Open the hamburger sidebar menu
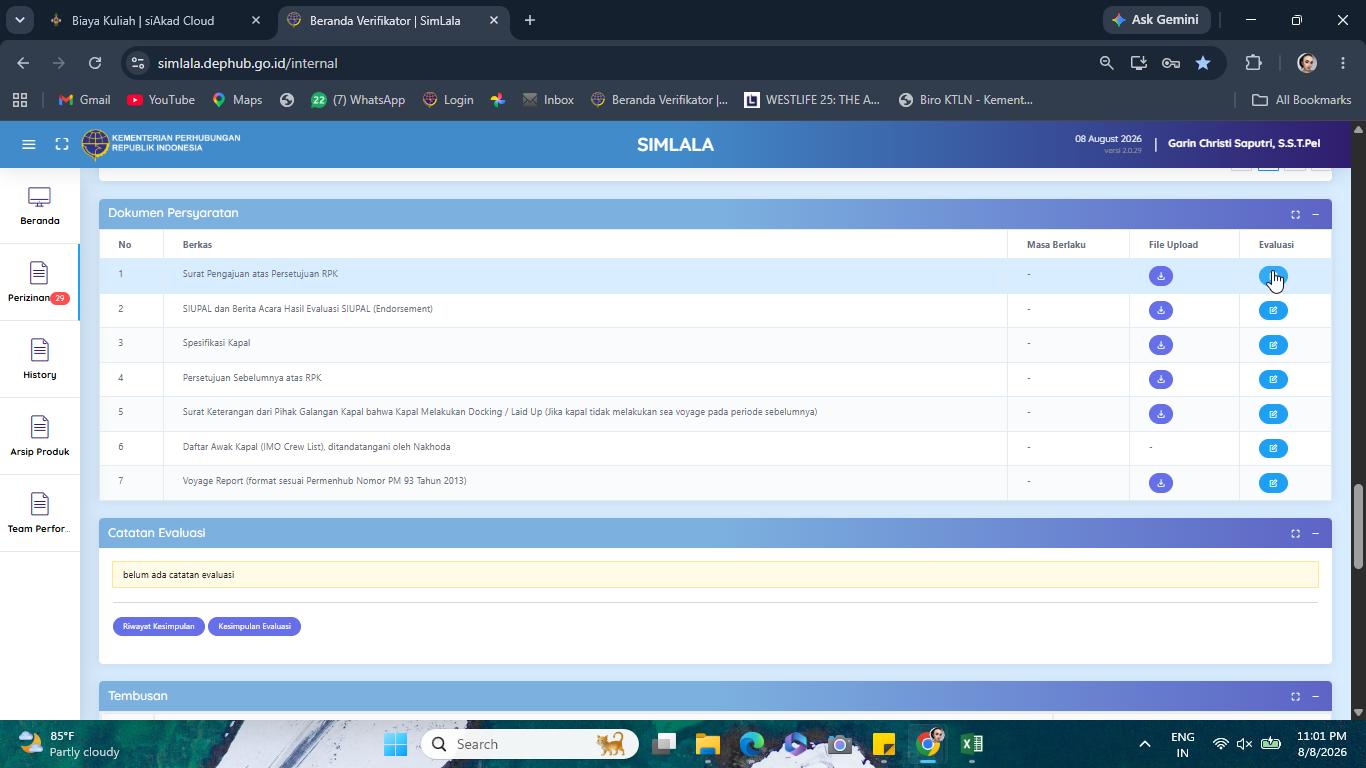 pyautogui.click(x=29, y=144)
